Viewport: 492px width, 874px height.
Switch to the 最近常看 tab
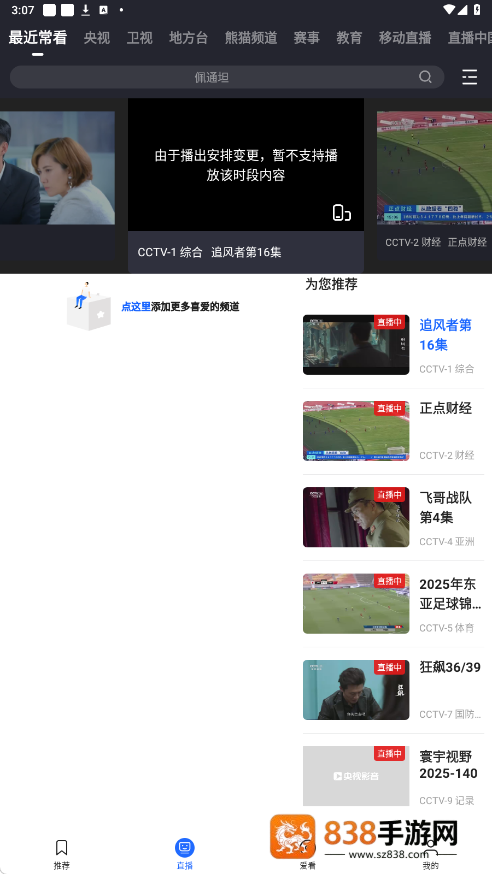[x=38, y=38]
